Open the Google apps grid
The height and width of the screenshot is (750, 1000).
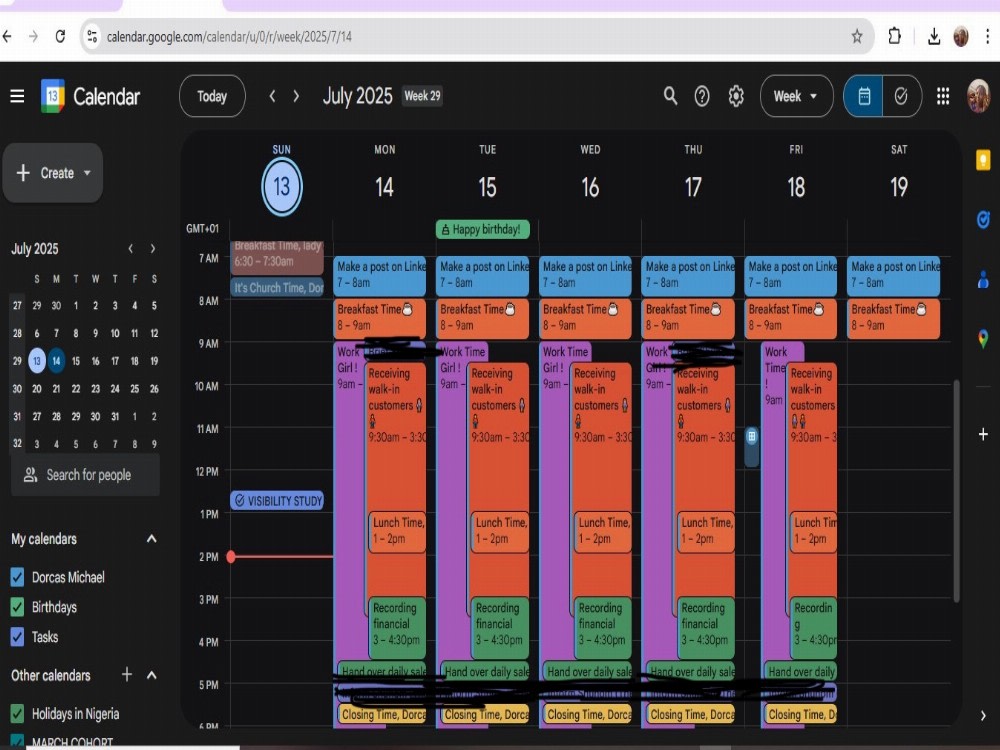coord(943,96)
